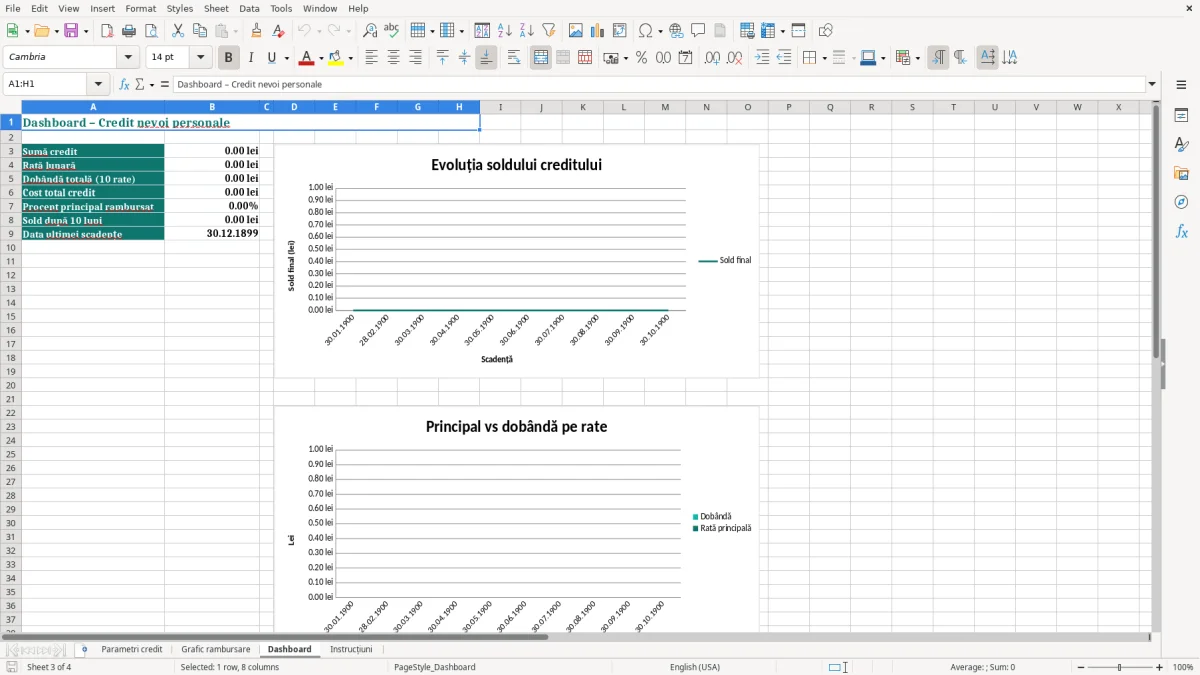The width and height of the screenshot is (1200, 675).
Task: Insert a special character
Action: [645, 31]
